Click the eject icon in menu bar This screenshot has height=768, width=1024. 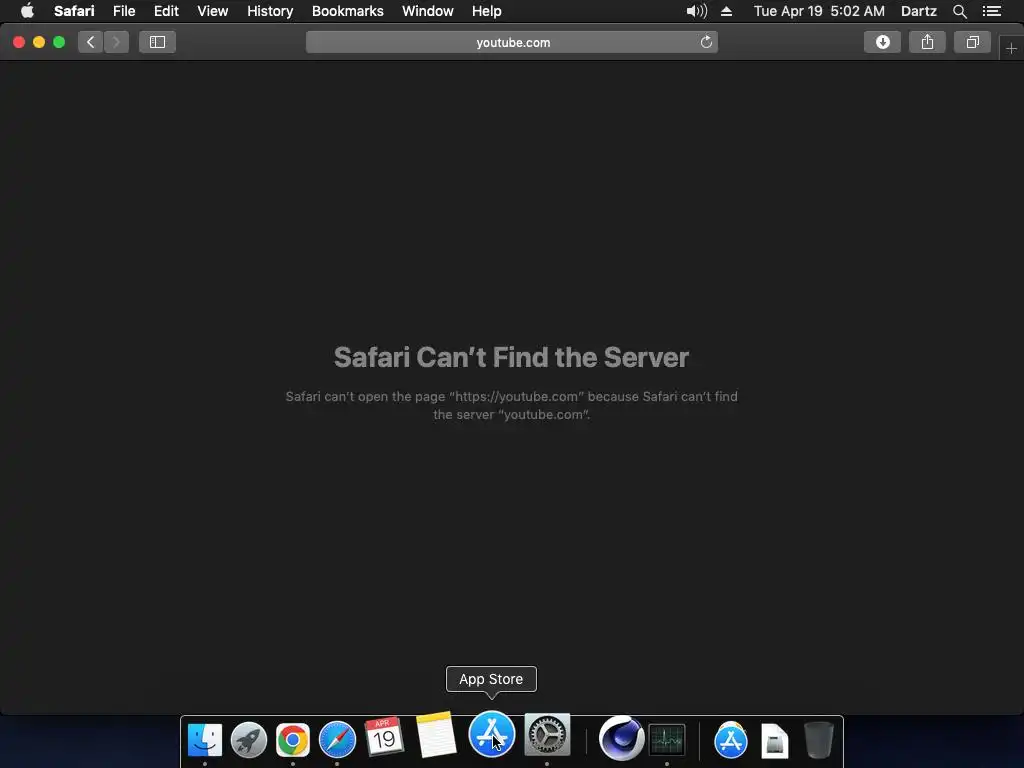726,11
